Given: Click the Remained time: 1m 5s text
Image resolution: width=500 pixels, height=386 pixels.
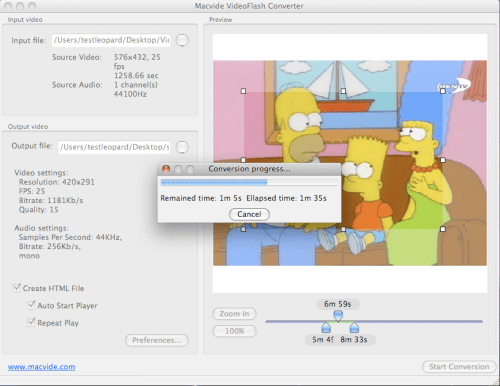Looking at the screenshot, I should [x=201, y=198].
